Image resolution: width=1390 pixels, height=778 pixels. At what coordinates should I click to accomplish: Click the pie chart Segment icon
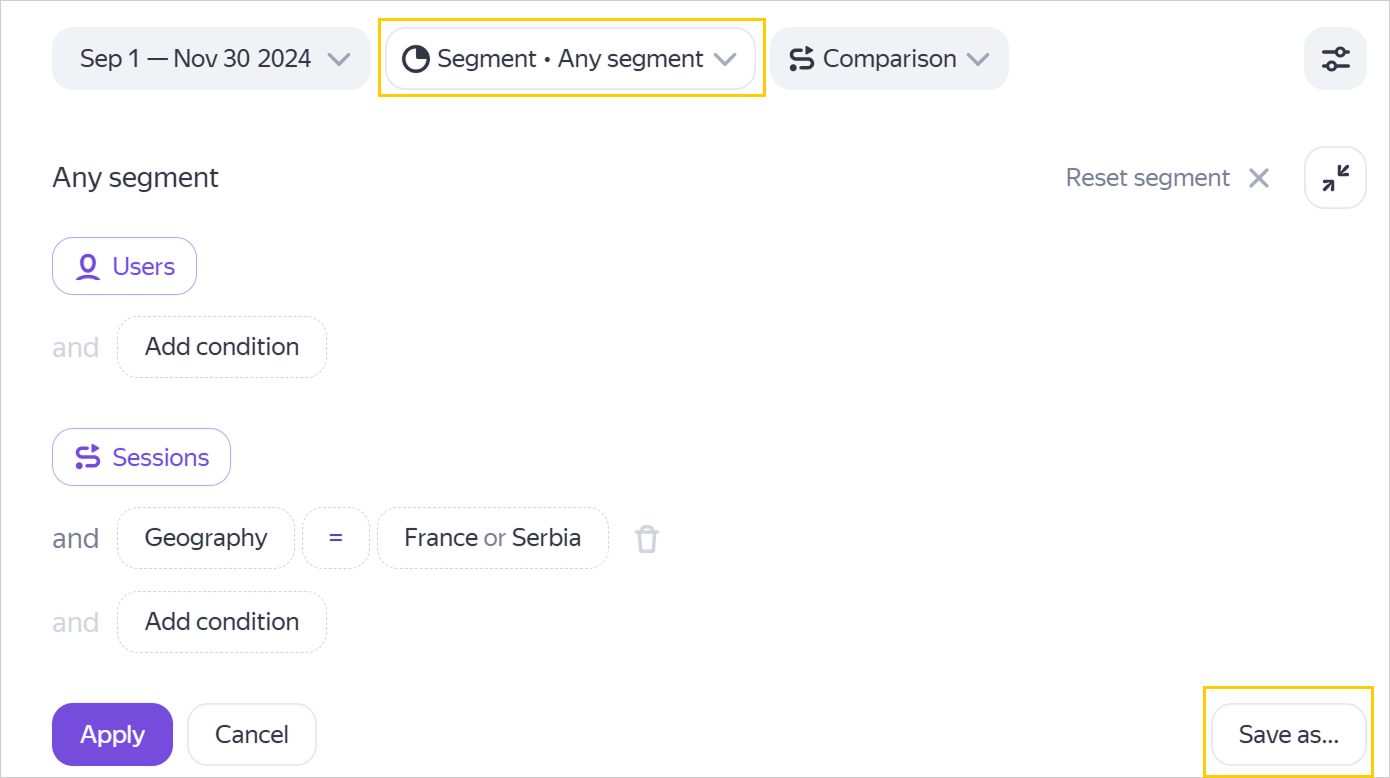pyautogui.click(x=415, y=59)
